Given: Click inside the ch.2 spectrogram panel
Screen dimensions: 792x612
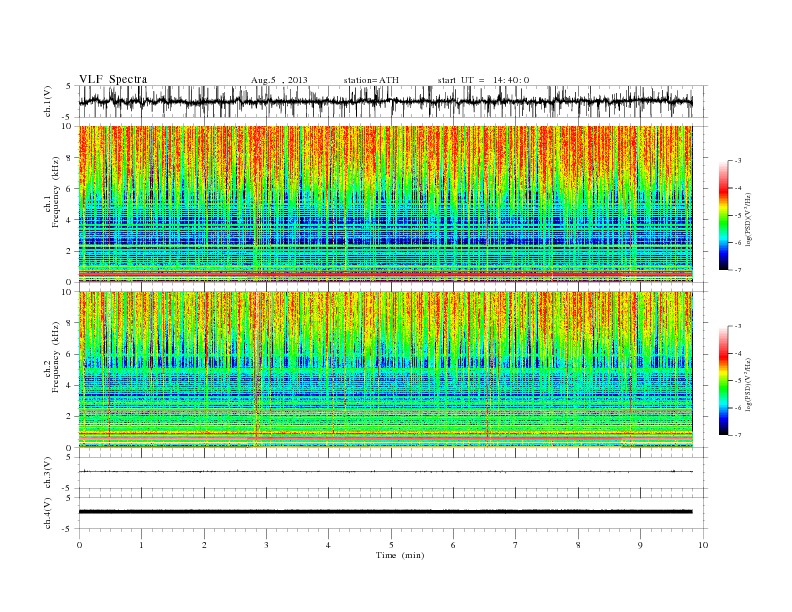Looking at the screenshot, I should [386, 370].
